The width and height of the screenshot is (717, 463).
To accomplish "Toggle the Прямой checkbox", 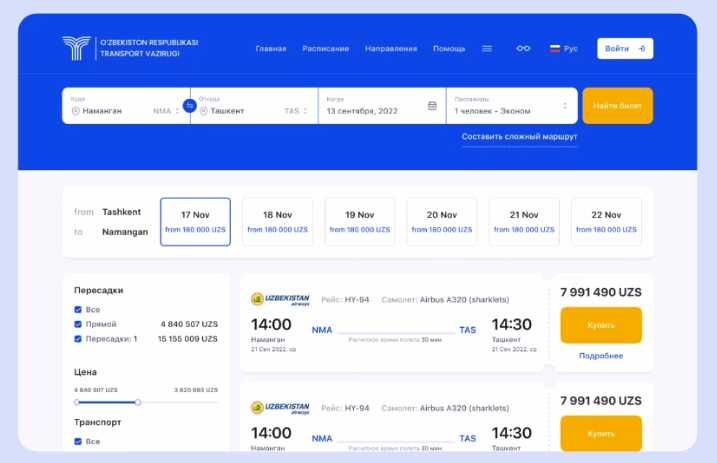I will click(78, 324).
